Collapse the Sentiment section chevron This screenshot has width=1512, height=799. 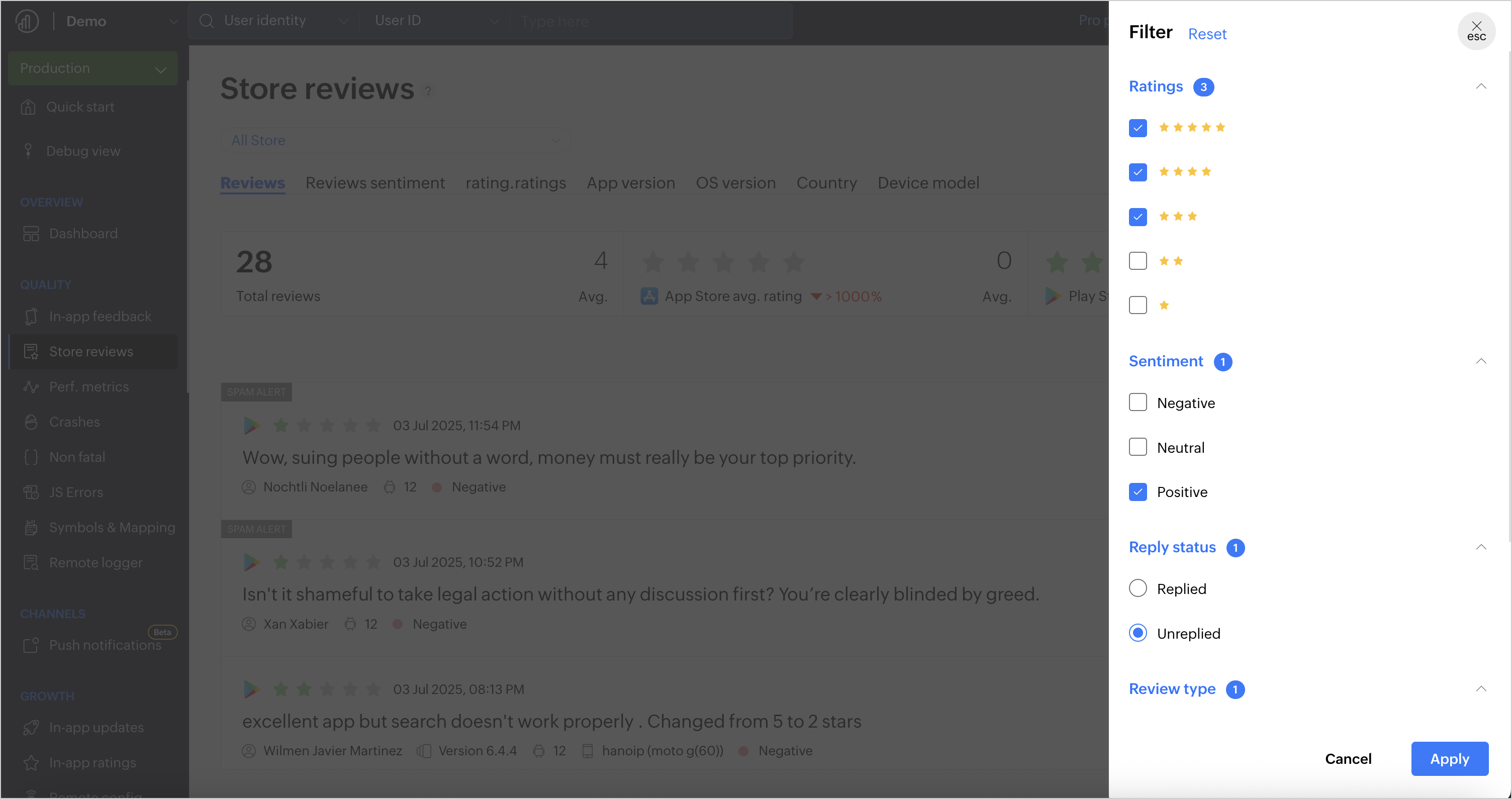(1481, 361)
